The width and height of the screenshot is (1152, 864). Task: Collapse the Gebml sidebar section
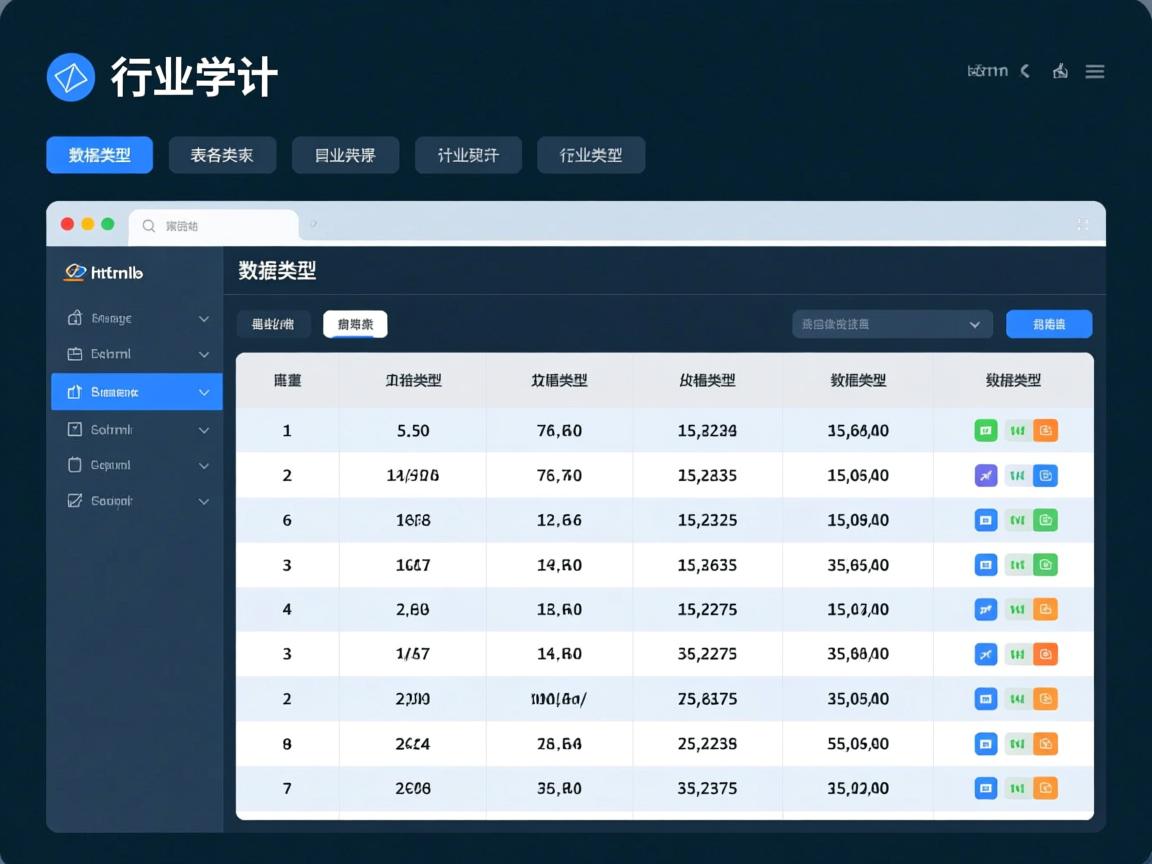[x=136, y=354]
